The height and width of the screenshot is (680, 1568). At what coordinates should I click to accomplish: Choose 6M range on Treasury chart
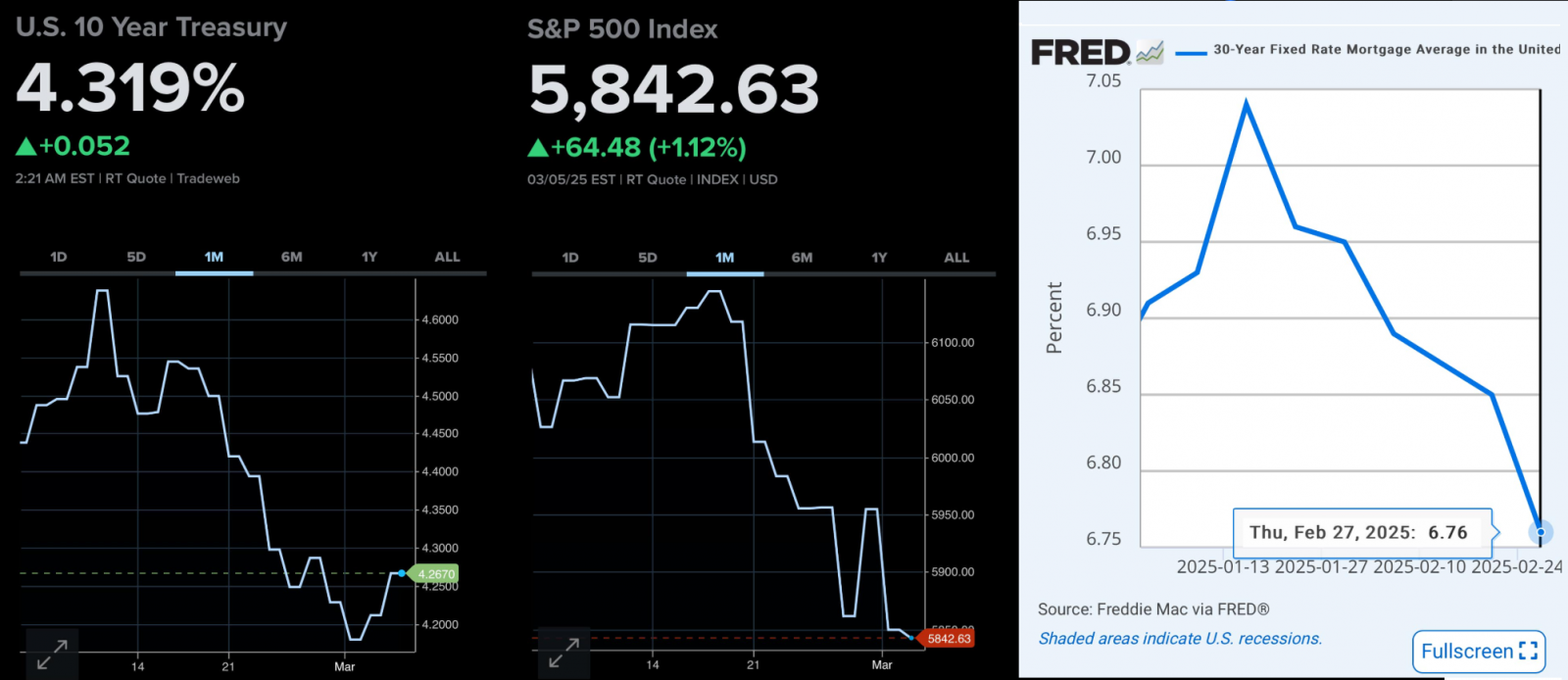click(x=291, y=257)
